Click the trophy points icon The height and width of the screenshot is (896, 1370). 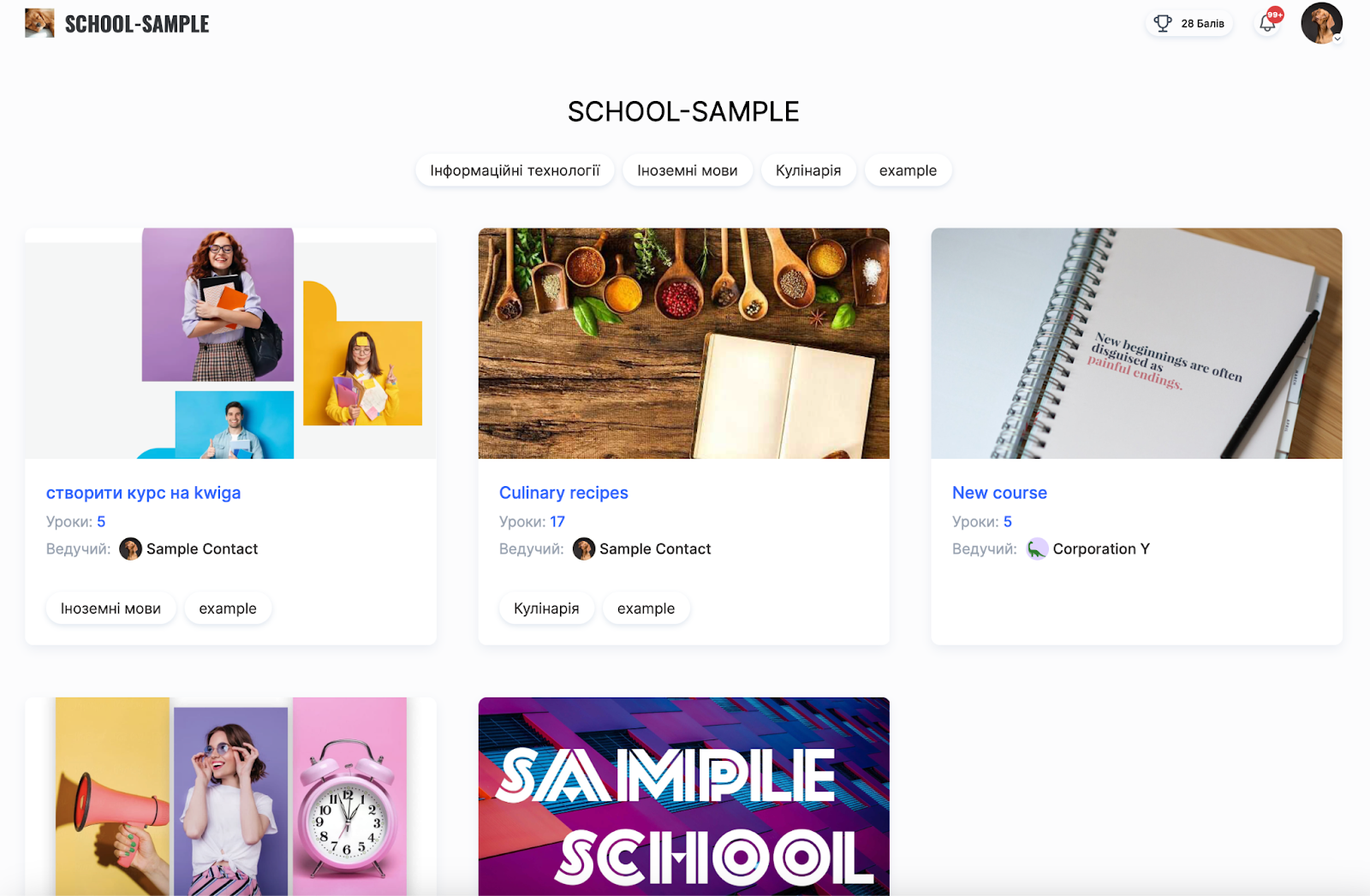(x=1162, y=24)
